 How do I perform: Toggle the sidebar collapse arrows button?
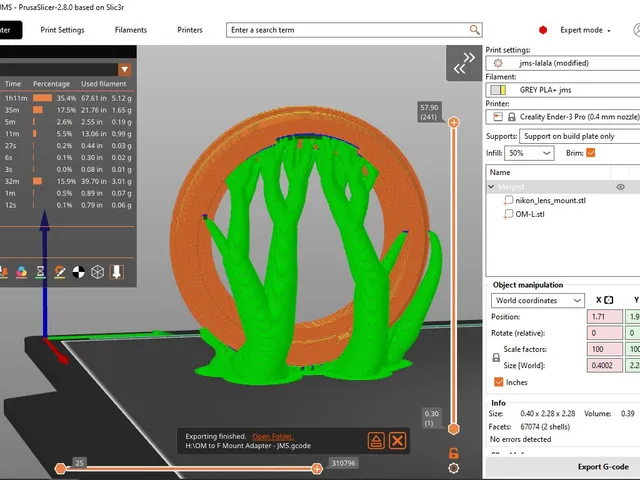pyautogui.click(x=464, y=63)
